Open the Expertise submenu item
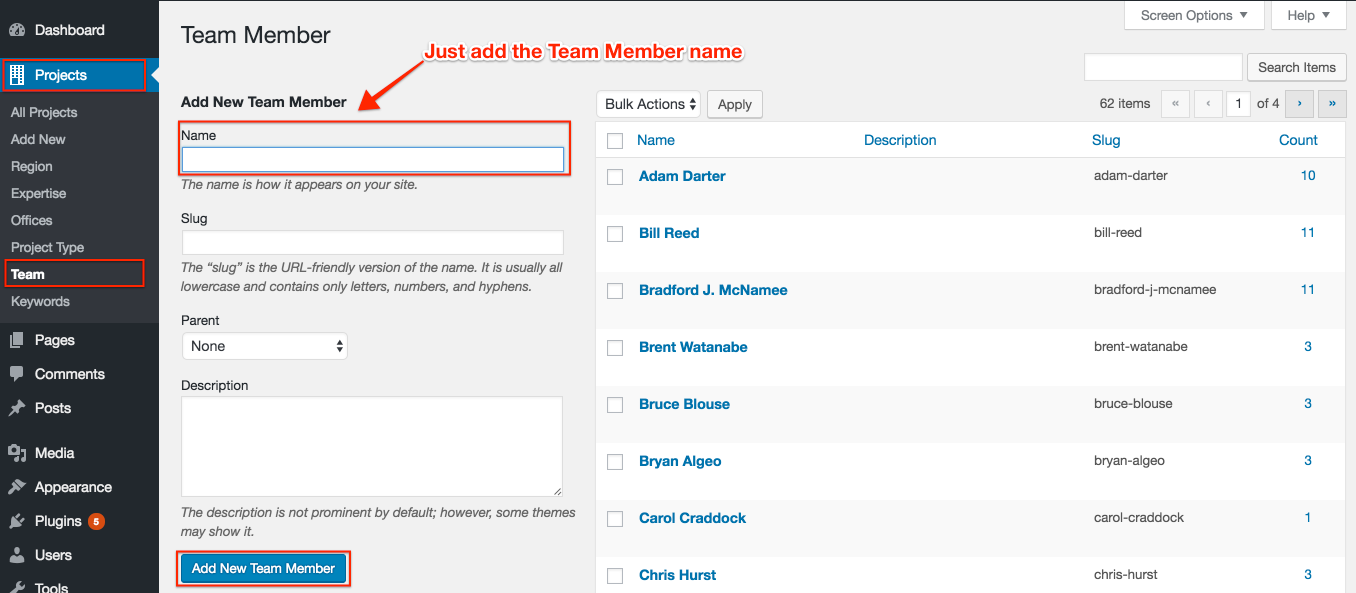1356x593 pixels. point(38,193)
